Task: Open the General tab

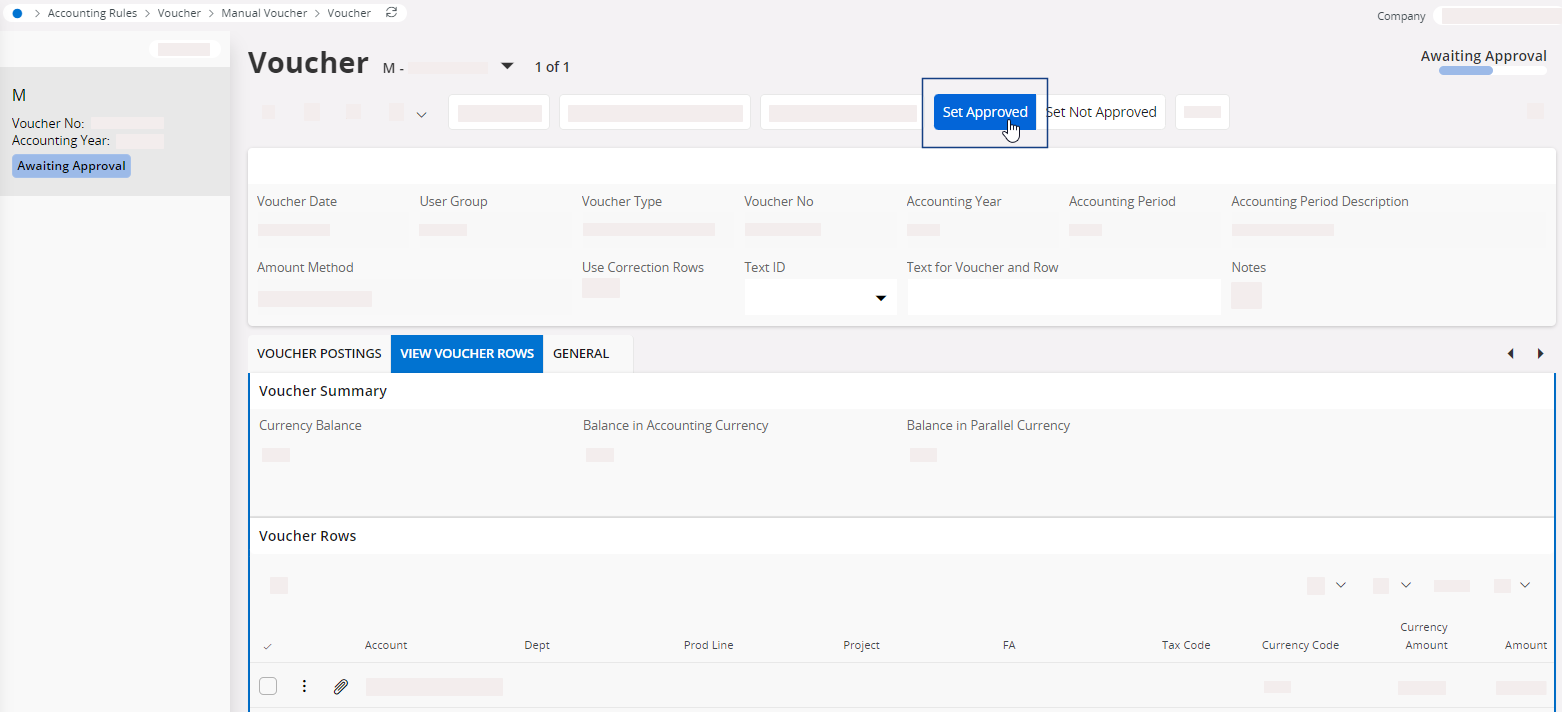Action: (581, 354)
